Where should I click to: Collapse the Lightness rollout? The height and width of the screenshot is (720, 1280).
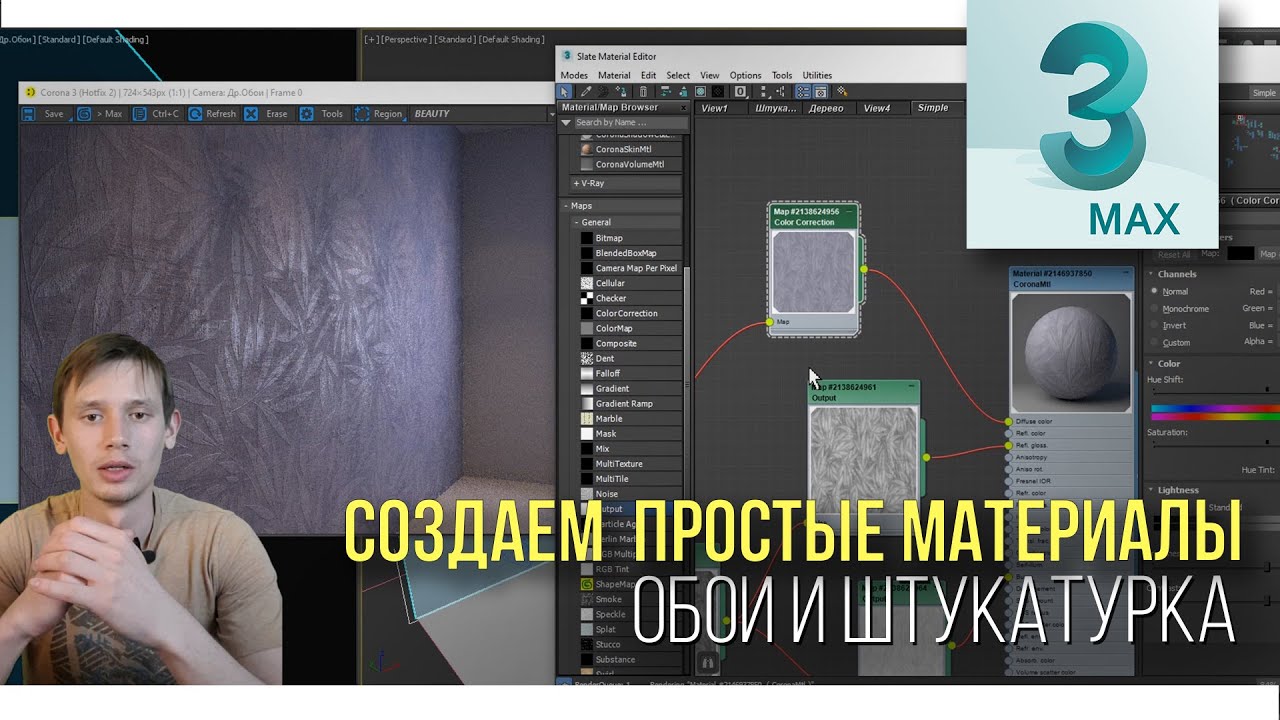pos(1151,490)
